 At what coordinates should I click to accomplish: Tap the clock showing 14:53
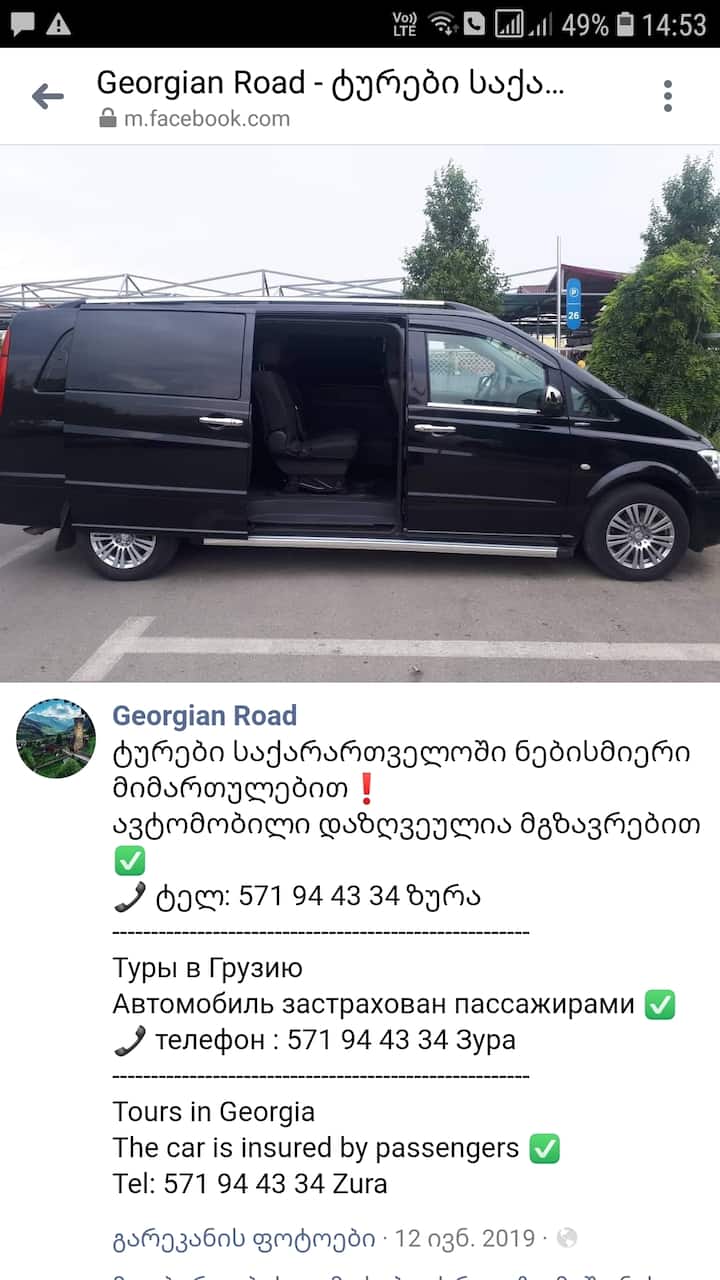coord(675,24)
